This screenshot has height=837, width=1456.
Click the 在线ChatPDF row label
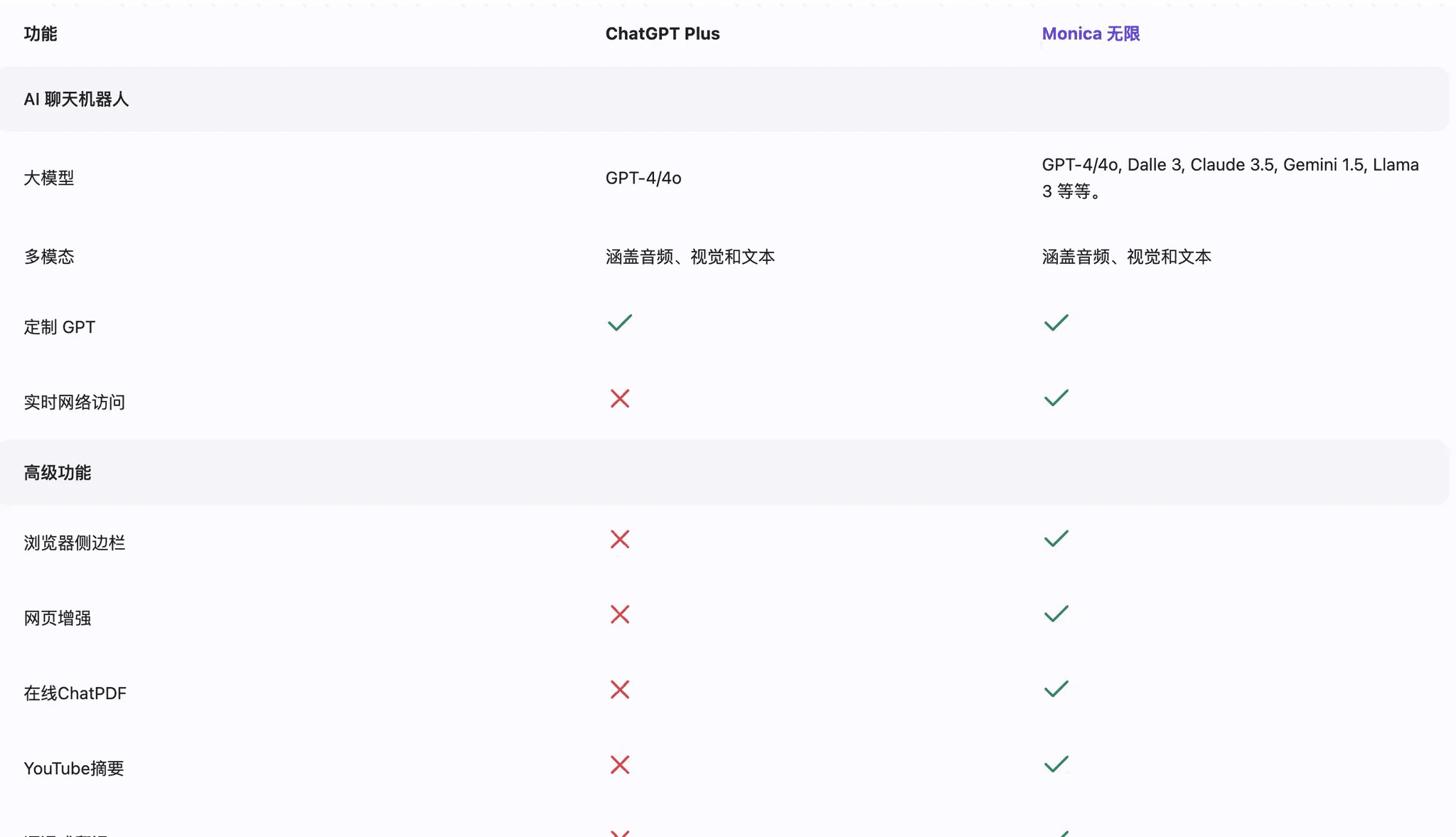(x=75, y=693)
